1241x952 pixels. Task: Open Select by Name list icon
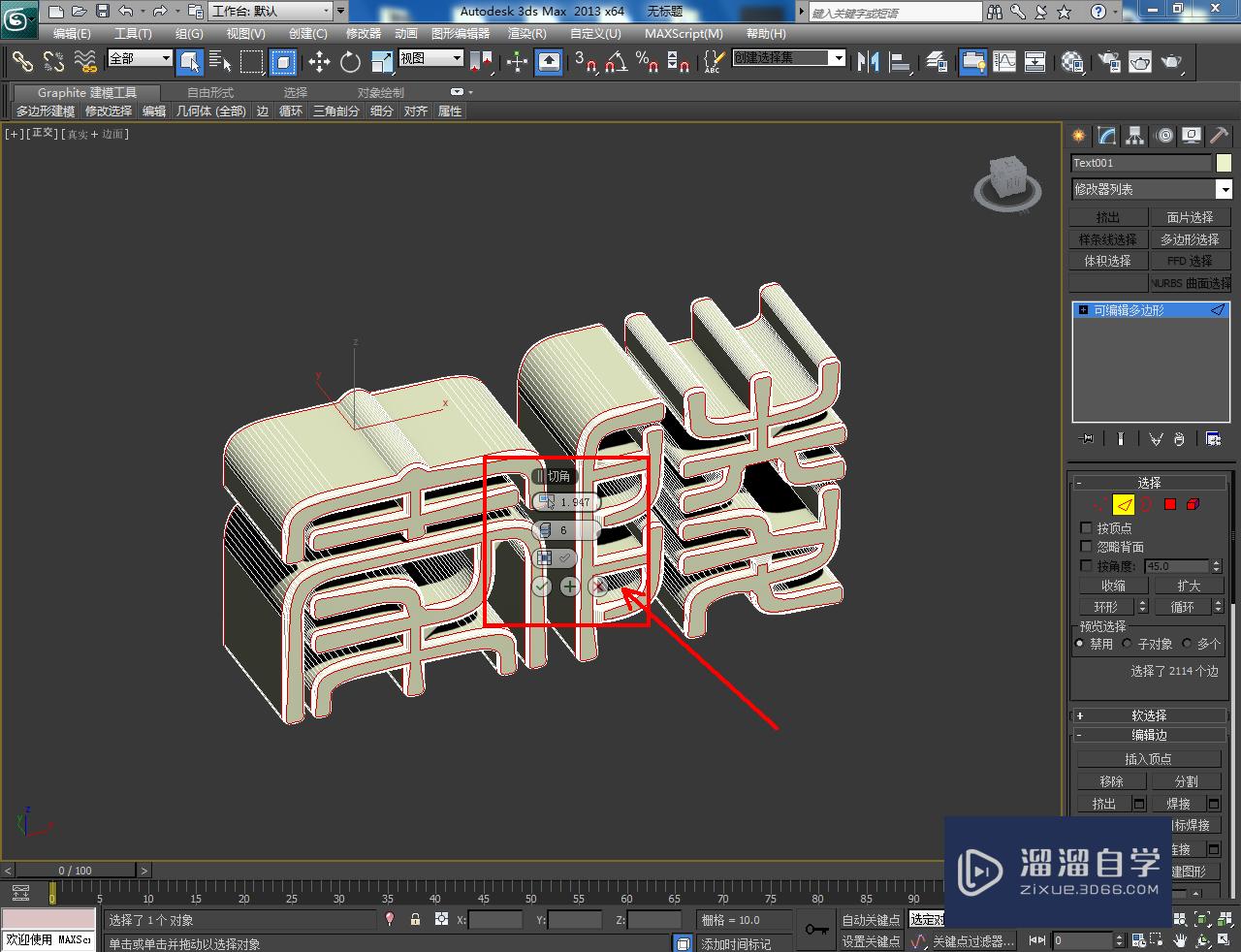point(221,62)
